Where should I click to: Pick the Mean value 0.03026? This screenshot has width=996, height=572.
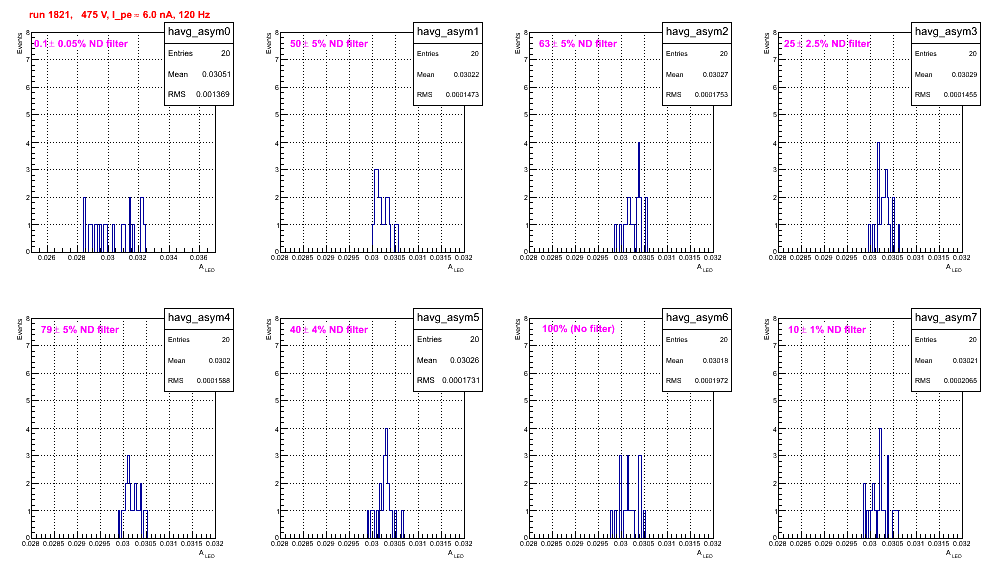pos(464,360)
